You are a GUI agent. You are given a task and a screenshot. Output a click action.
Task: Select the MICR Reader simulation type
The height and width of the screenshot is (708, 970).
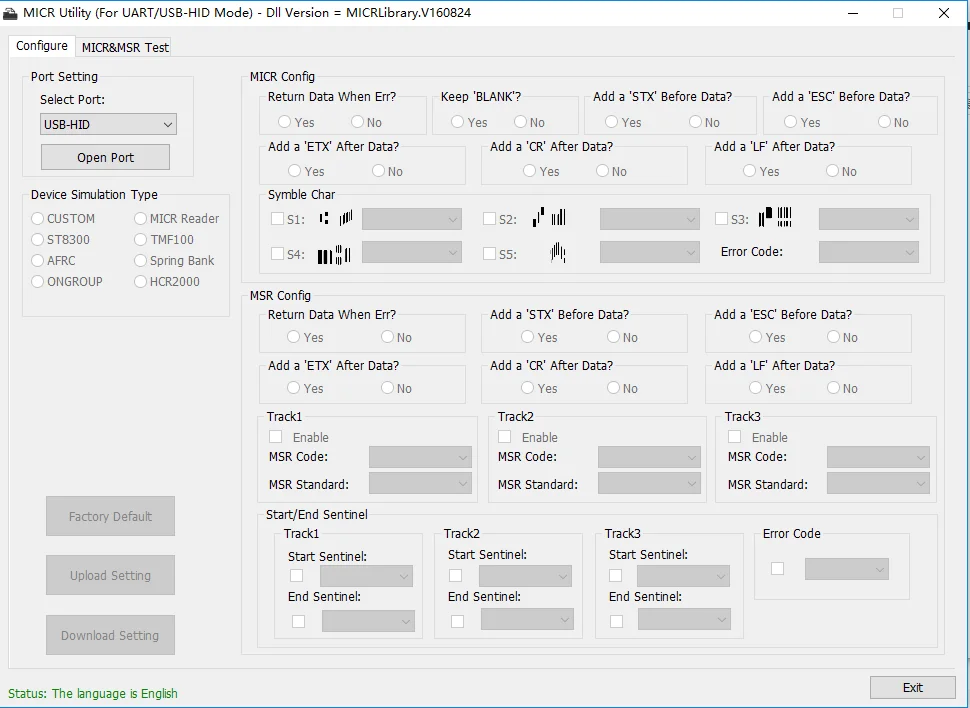[x=141, y=218]
